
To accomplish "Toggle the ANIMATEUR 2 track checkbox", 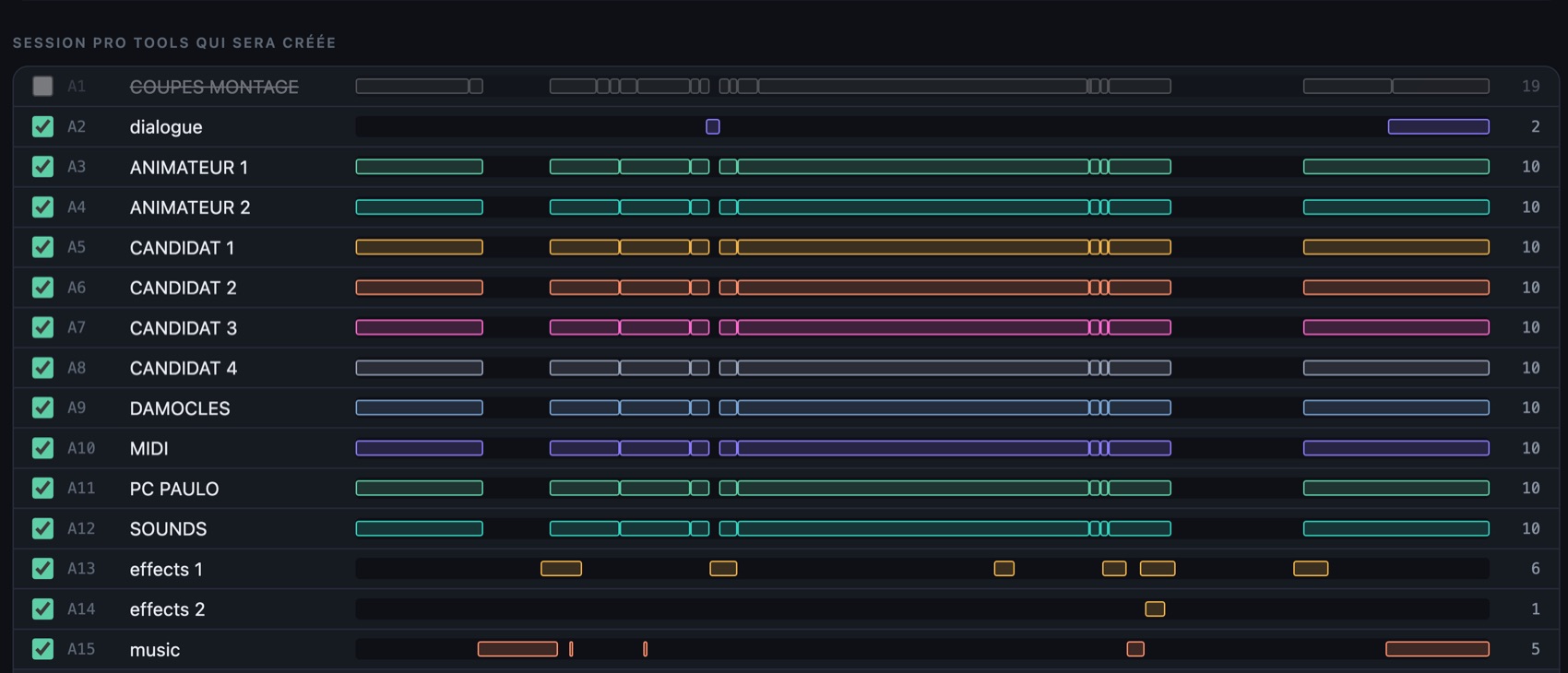I will (x=42, y=207).
